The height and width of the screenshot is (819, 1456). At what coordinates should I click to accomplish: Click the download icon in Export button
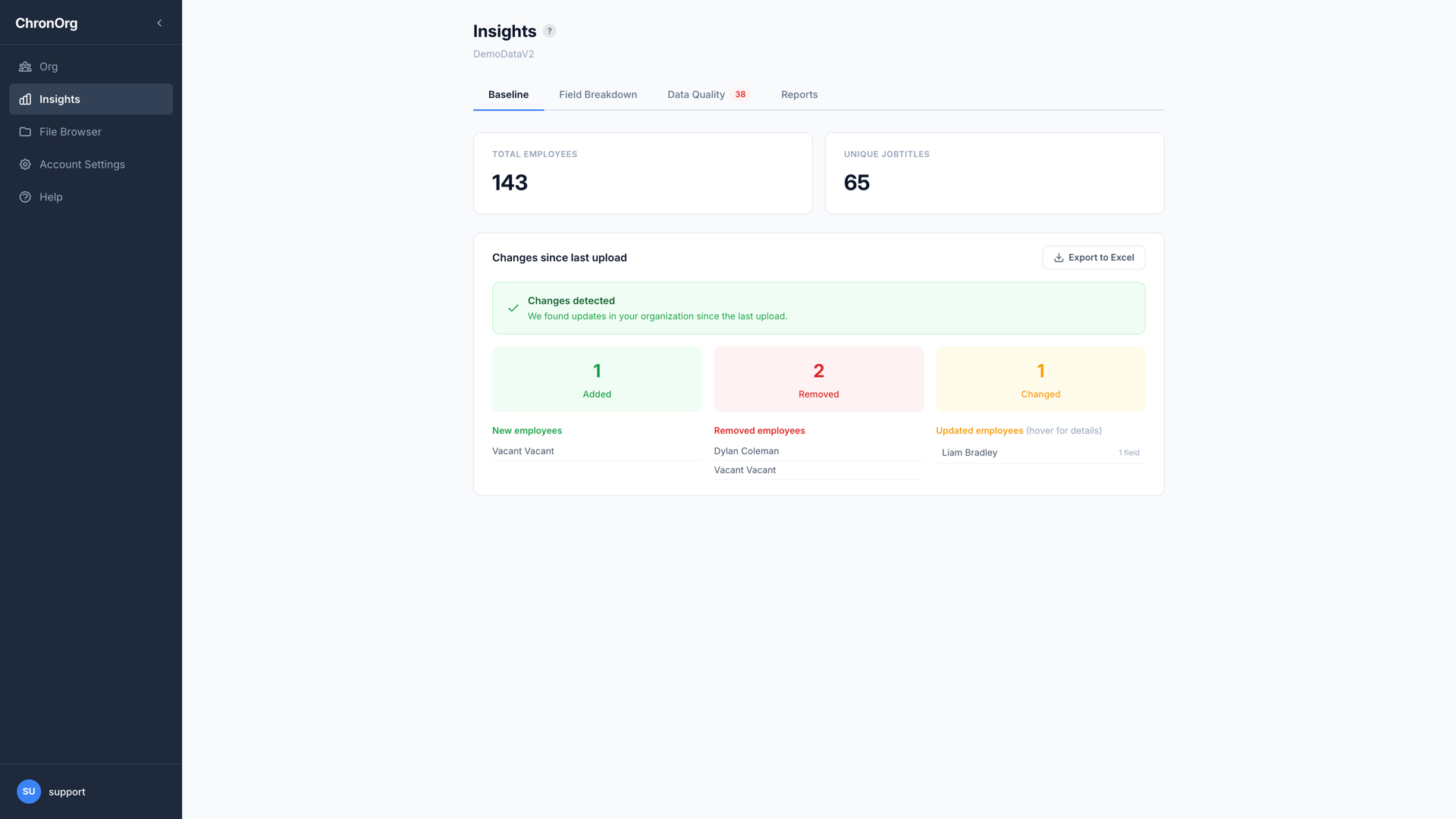click(1059, 258)
